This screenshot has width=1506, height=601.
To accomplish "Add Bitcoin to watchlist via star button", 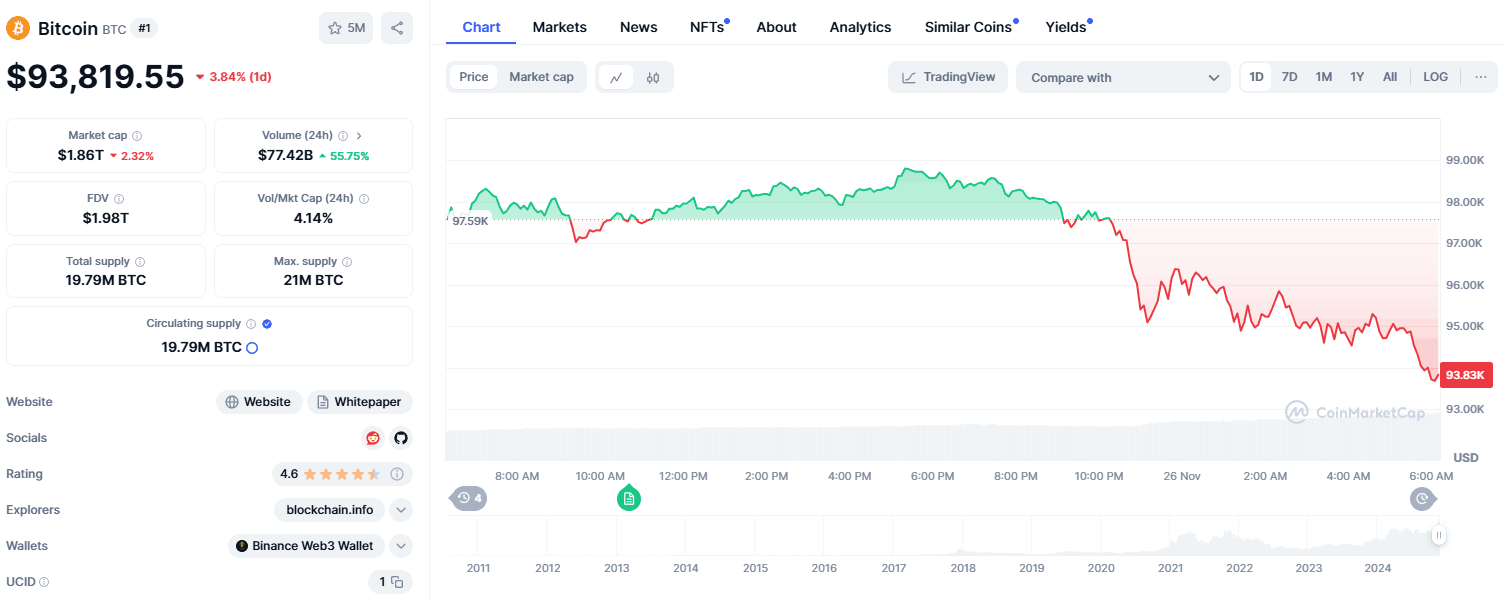I will 346,28.
